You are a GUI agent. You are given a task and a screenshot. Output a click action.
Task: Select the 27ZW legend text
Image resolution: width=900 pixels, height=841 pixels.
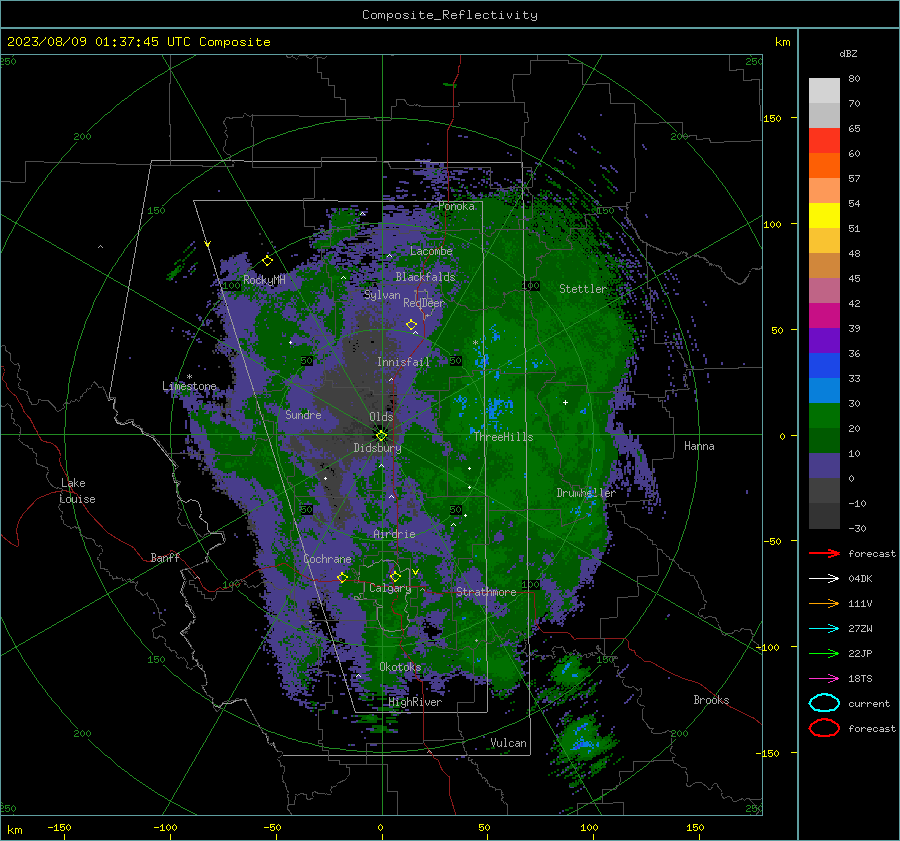860,628
